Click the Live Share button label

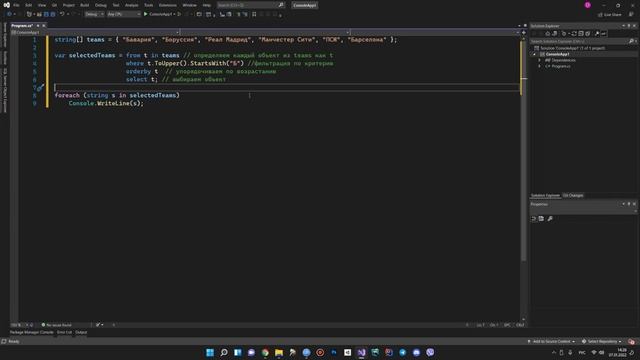click(x=613, y=15)
